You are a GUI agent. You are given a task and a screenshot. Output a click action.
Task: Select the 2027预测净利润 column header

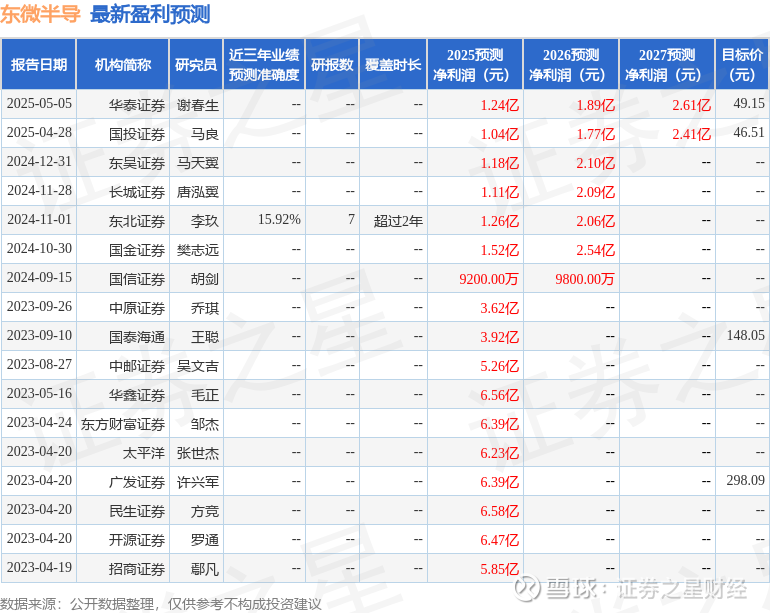(x=667, y=64)
